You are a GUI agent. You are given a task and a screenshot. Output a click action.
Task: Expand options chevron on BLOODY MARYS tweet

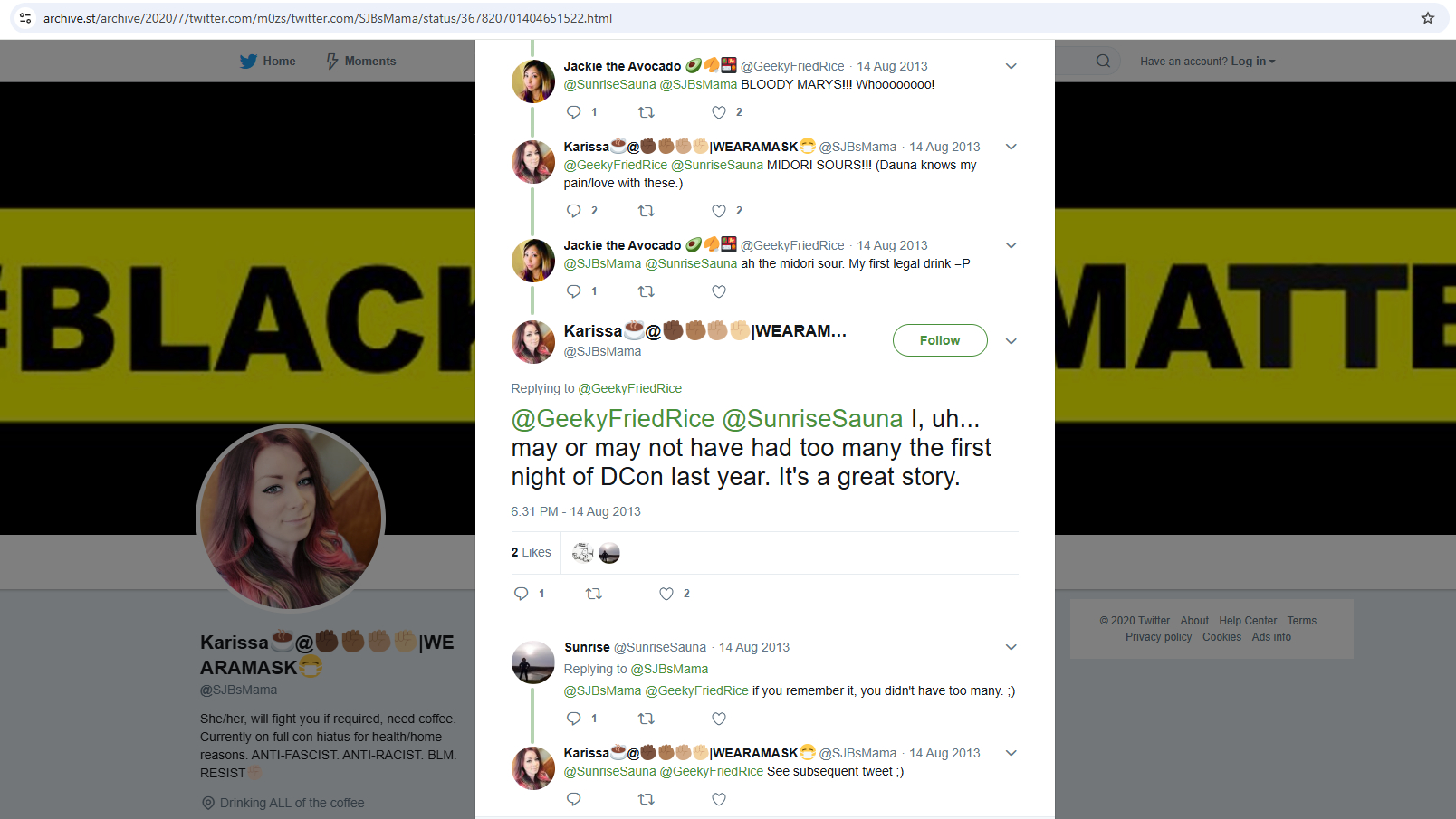[1011, 66]
